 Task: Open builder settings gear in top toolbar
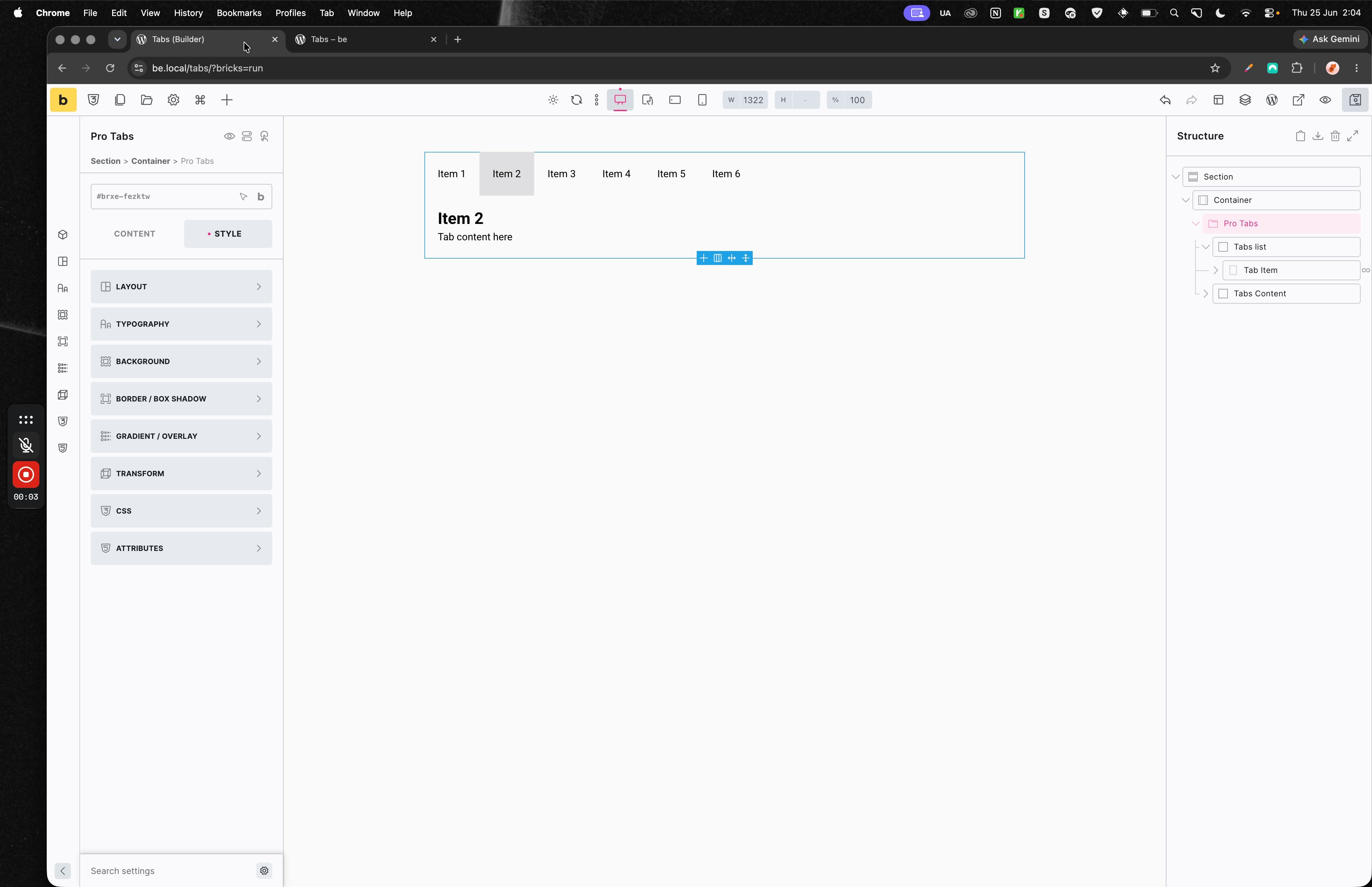(173, 100)
